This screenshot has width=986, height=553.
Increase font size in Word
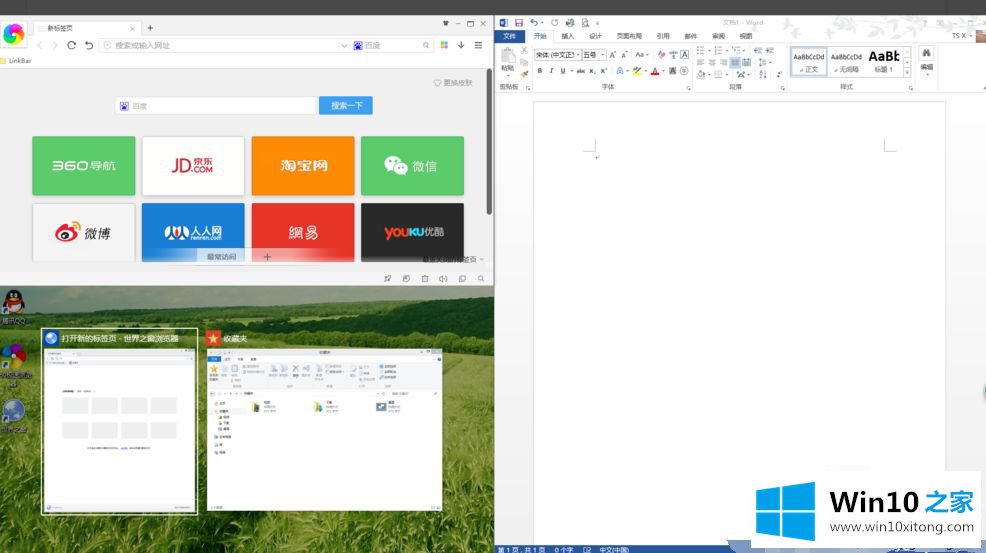(x=612, y=55)
